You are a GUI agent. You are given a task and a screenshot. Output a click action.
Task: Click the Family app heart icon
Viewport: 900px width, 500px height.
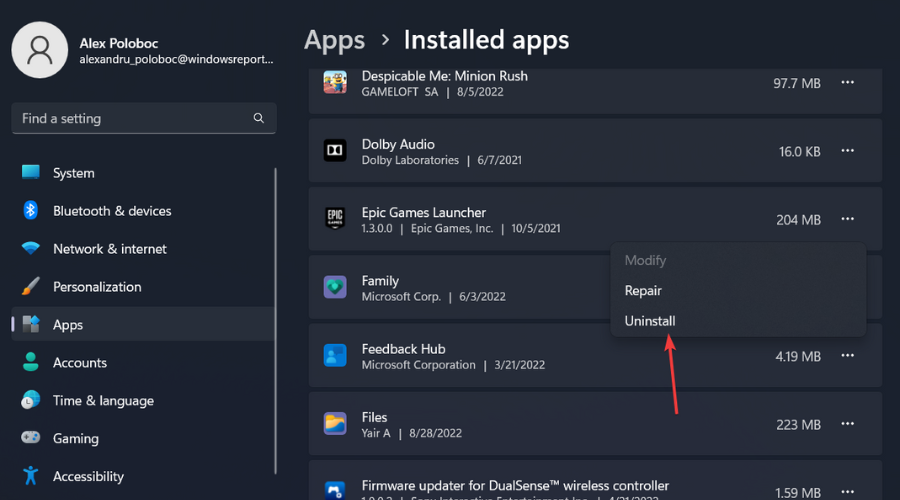[x=335, y=287]
